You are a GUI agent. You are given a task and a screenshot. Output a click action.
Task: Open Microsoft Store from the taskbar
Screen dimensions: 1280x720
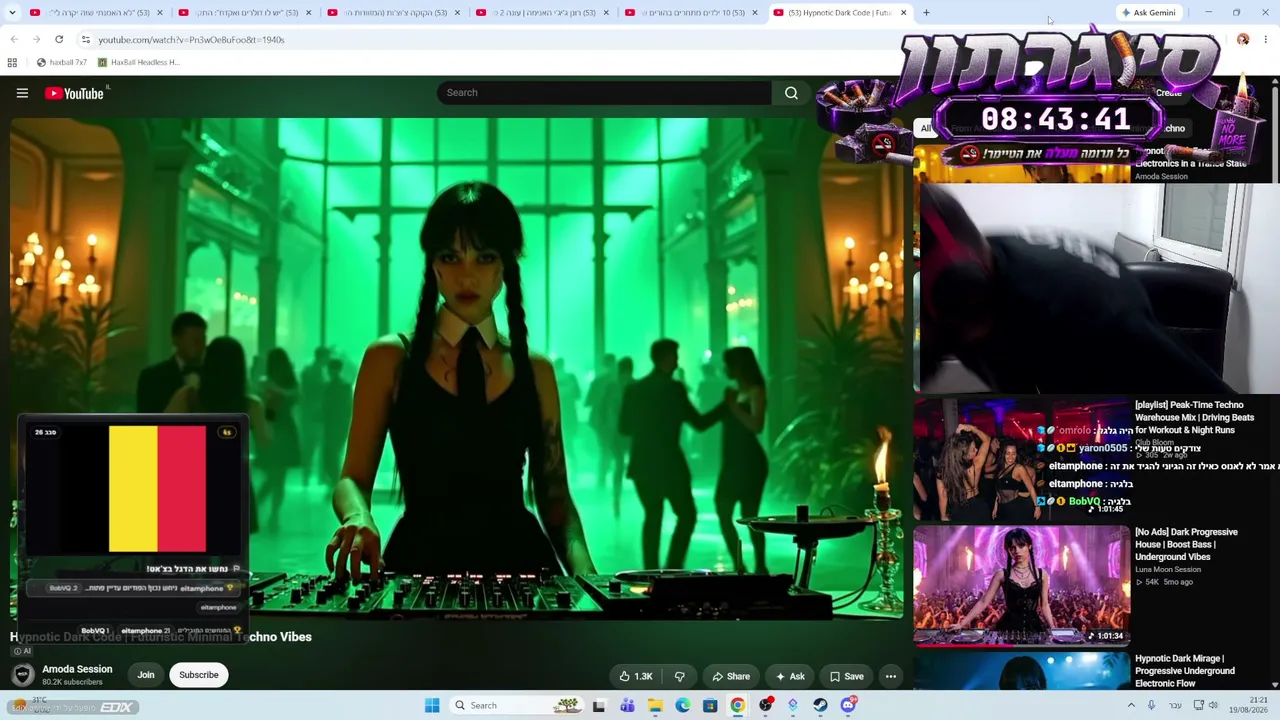click(x=710, y=706)
